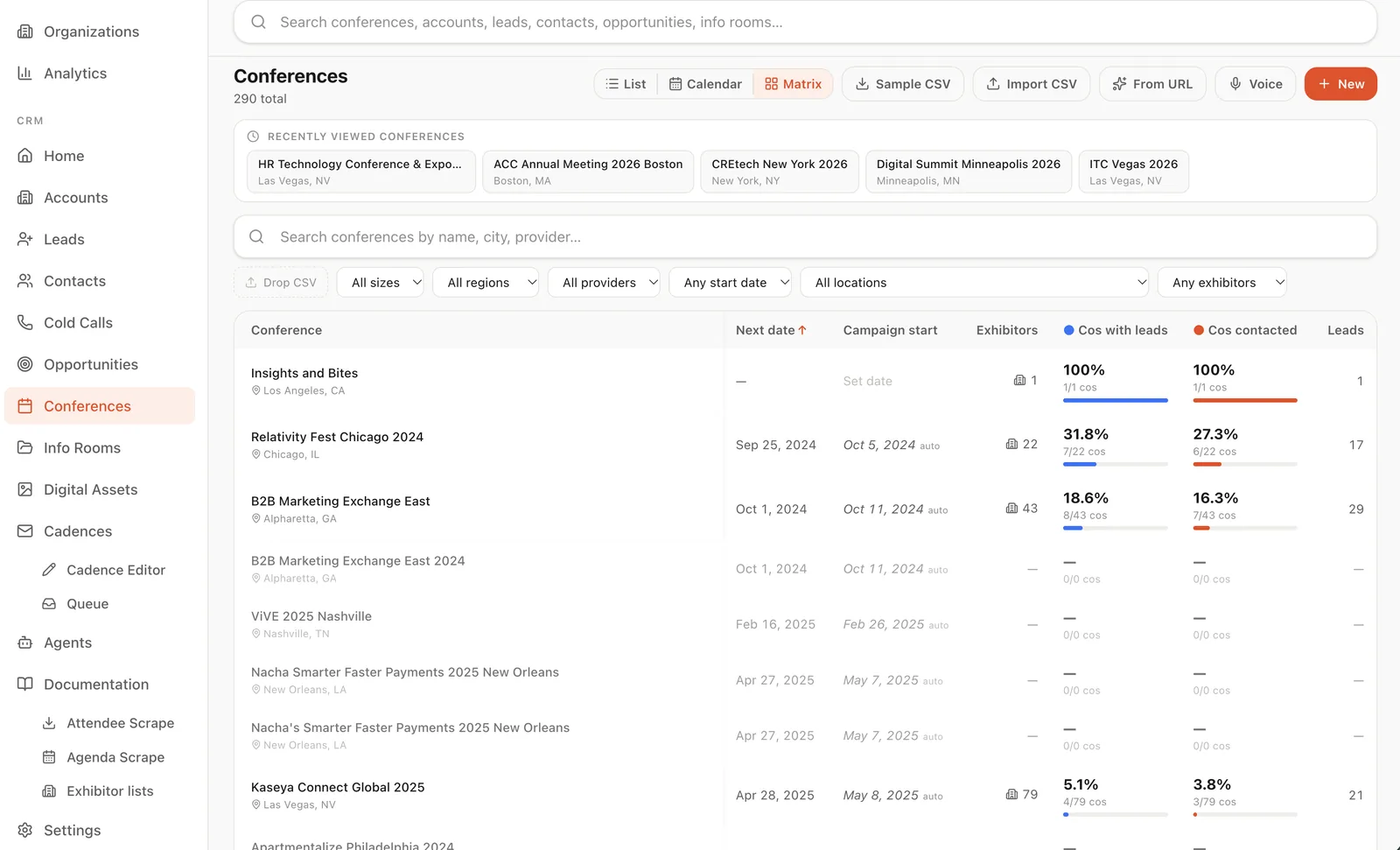Click the Documentation book icon
This screenshot has width=1400, height=850.
click(25, 685)
